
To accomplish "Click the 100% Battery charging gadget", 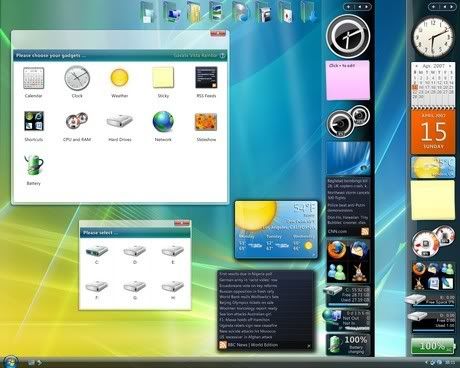I will tap(348, 345).
